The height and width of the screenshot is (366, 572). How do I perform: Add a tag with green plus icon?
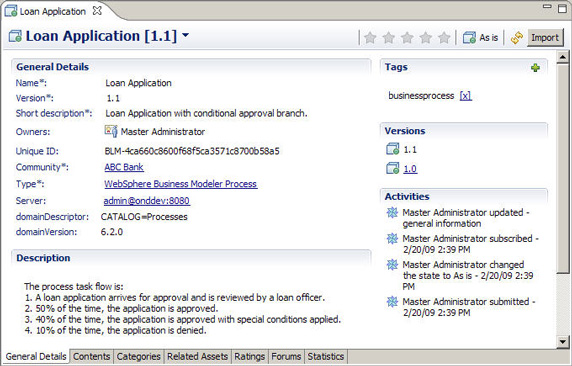[x=535, y=68]
